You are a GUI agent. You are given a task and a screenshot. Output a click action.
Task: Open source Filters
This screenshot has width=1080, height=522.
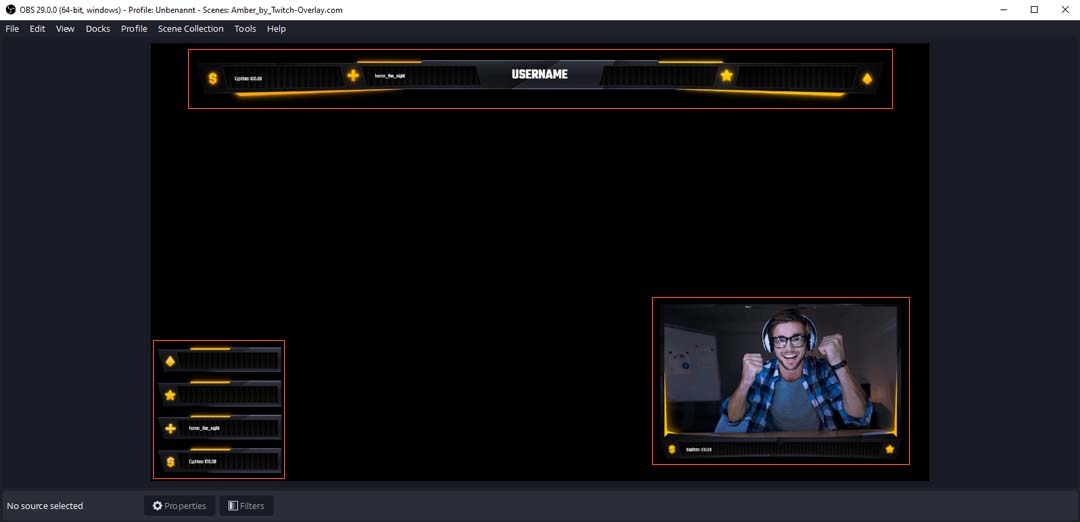click(247, 505)
